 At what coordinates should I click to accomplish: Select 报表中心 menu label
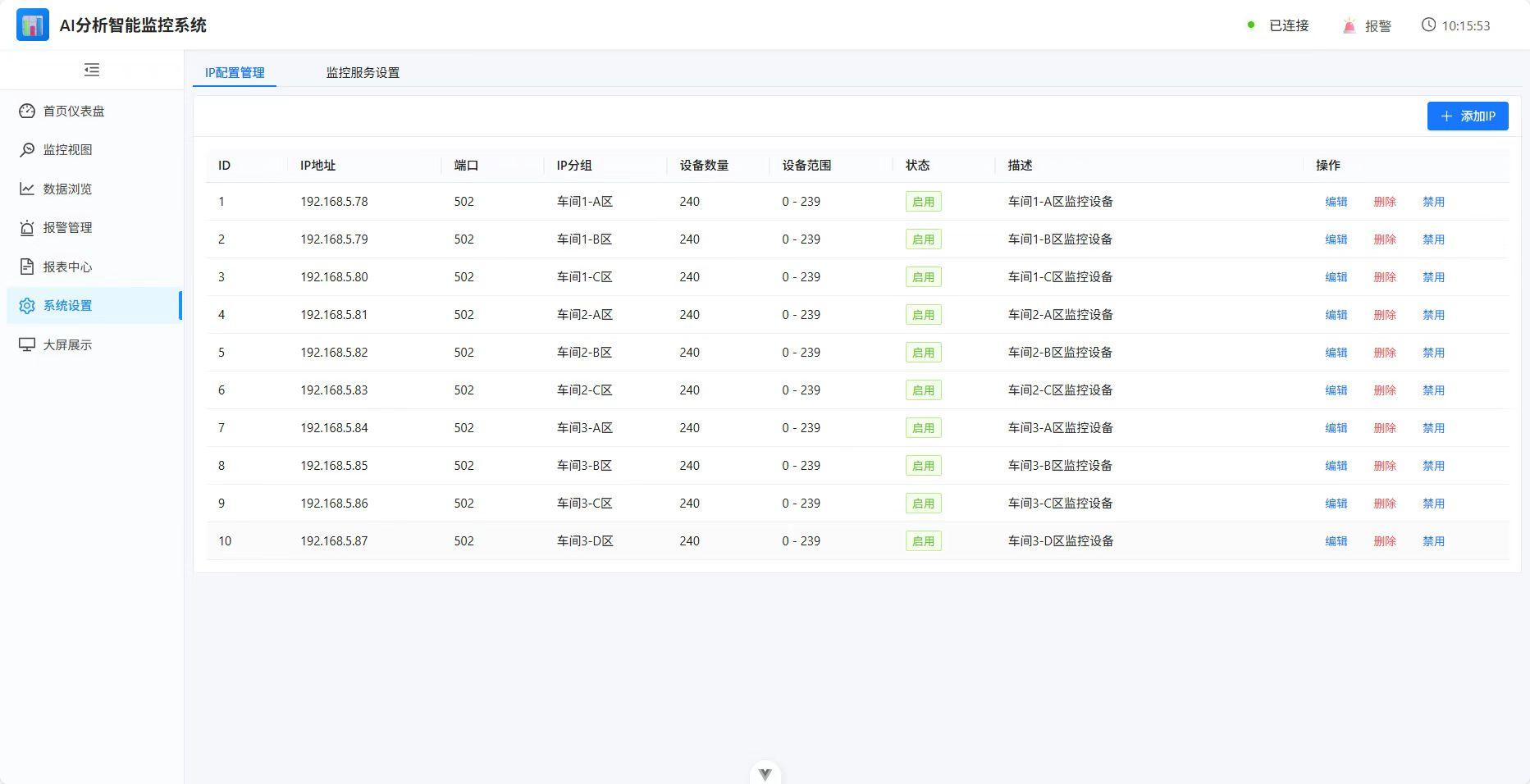(x=67, y=267)
